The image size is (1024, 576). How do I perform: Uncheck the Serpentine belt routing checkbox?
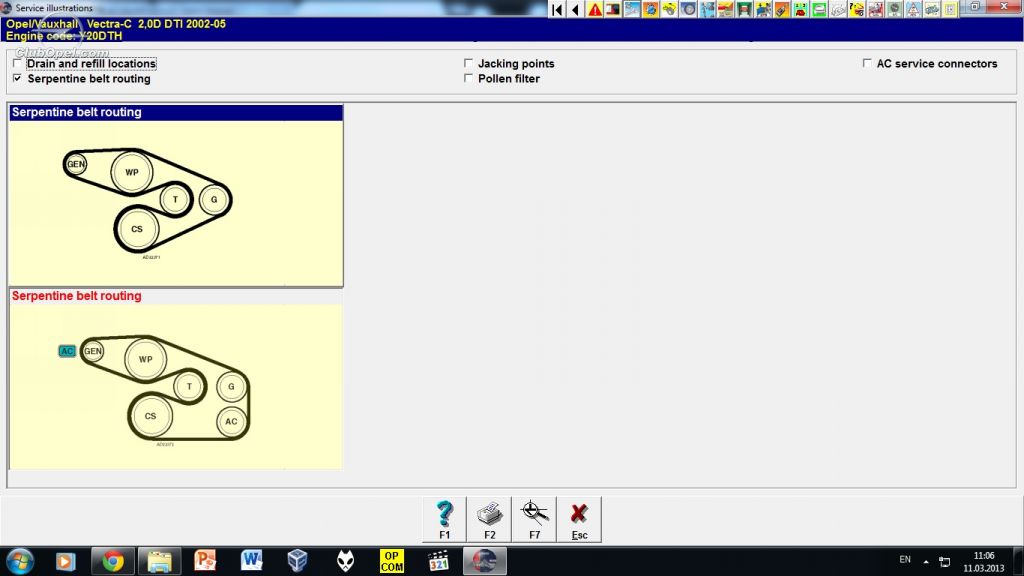click(x=18, y=78)
